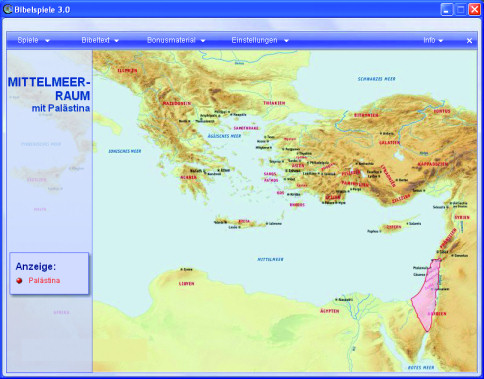Open the Info menu
Screen dimensions: 484x379
click(x=429, y=40)
